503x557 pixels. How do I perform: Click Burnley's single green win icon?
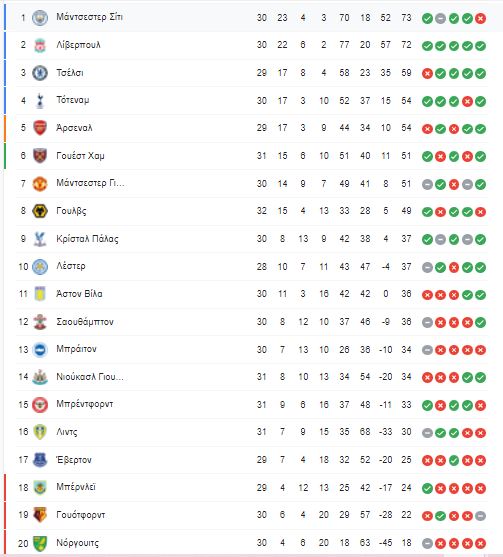click(427, 488)
